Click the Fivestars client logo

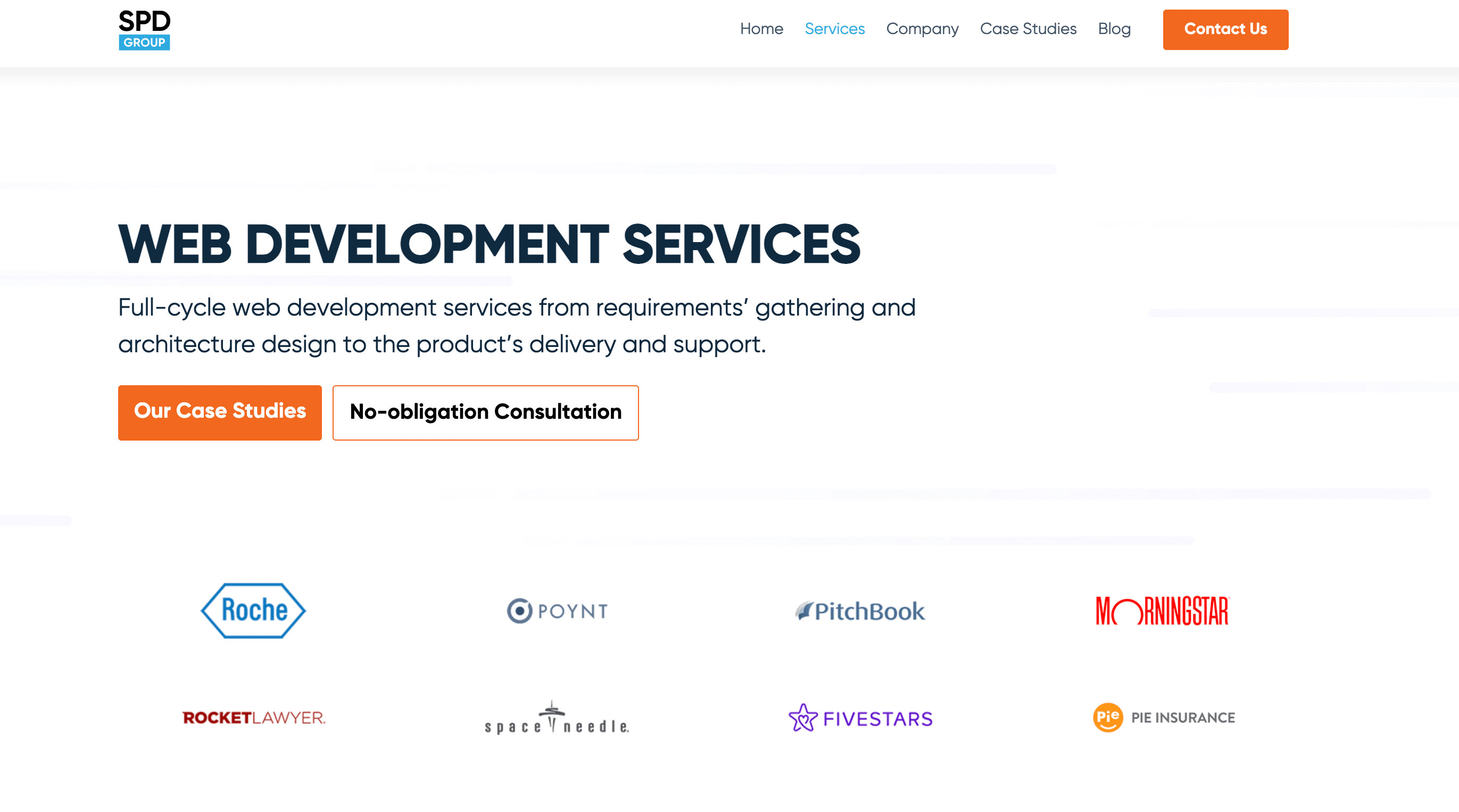(860, 717)
